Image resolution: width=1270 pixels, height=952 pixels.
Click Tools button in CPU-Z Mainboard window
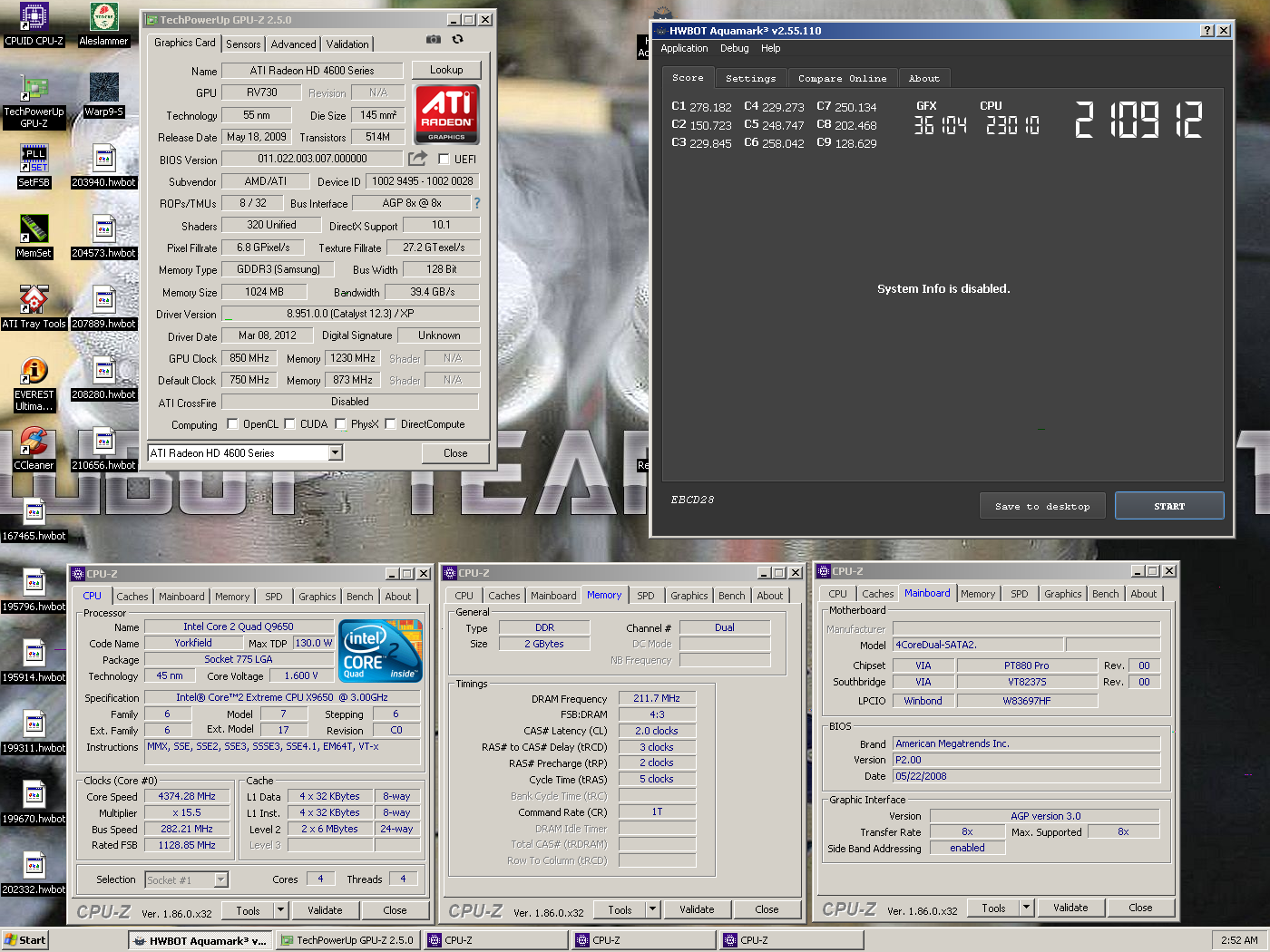(993, 908)
